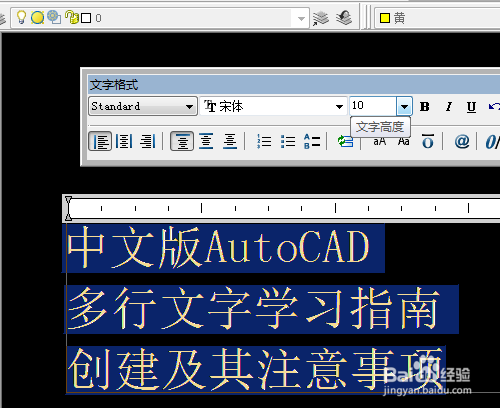Viewport: 500px width, 408px height.
Task: Click the text height field showing 10
Action: click(373, 106)
